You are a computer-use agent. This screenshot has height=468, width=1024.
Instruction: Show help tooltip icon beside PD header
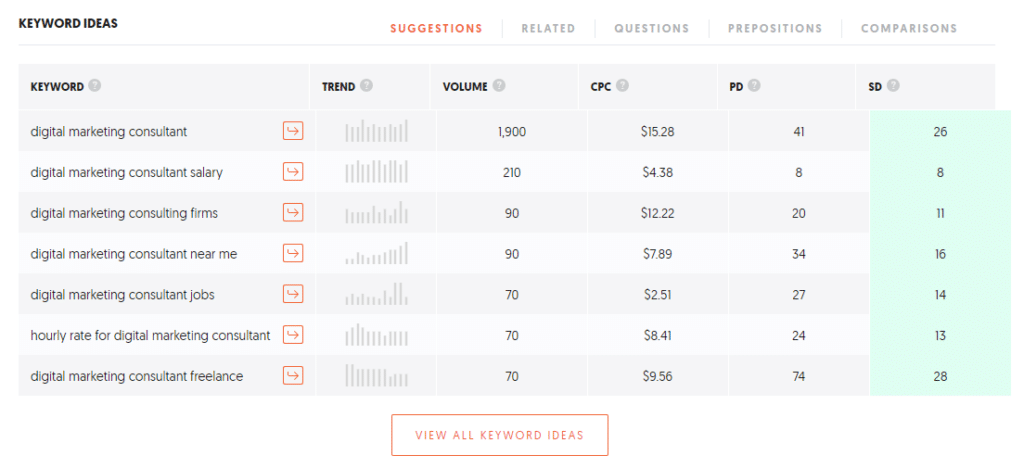pos(754,86)
